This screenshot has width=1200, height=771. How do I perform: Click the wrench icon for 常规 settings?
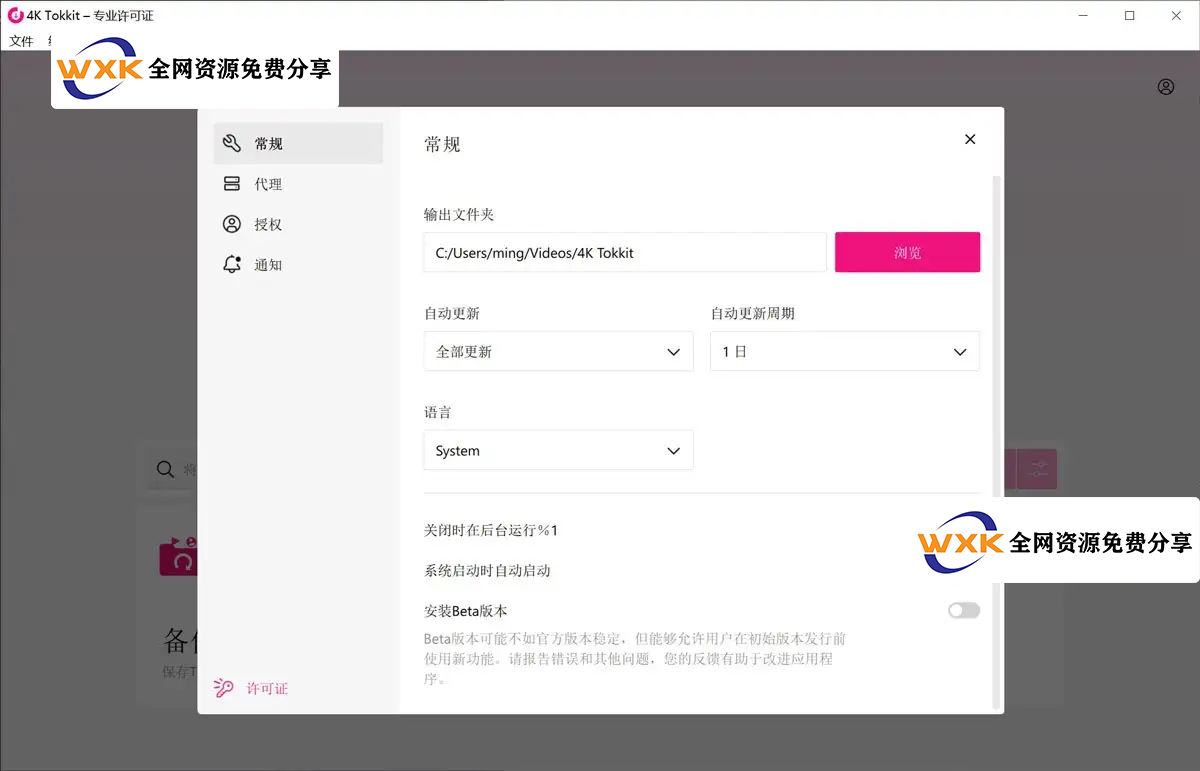(x=232, y=143)
